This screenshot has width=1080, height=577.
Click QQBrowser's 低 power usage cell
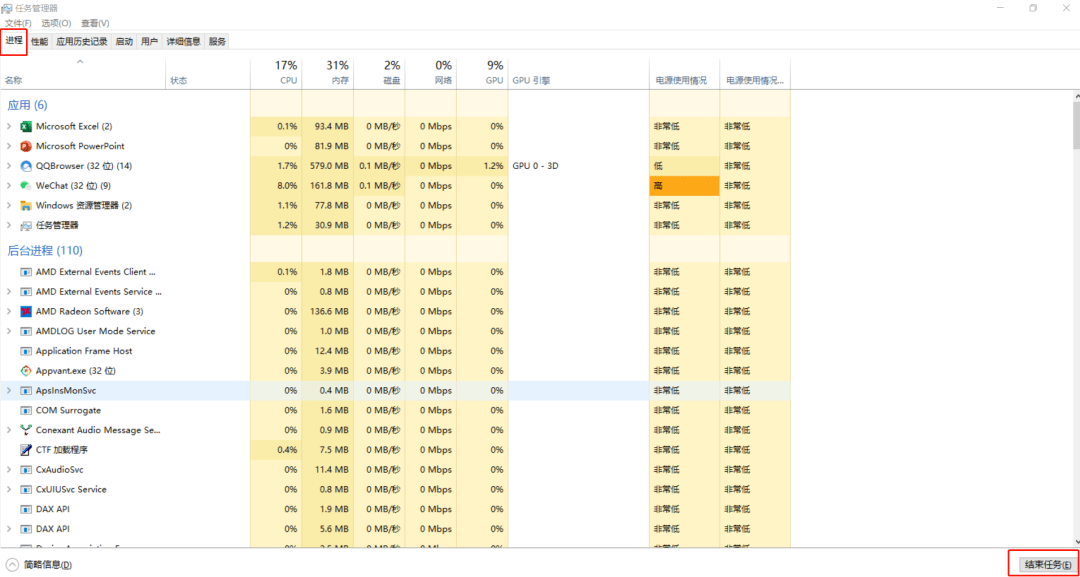pos(684,166)
